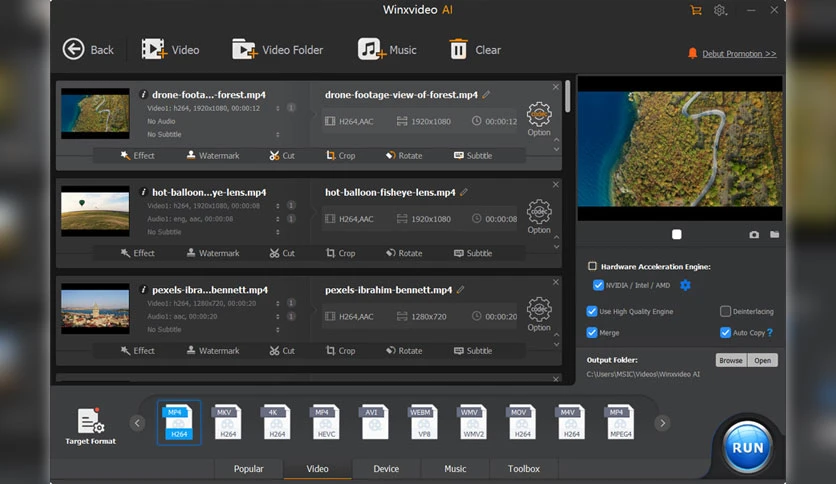Switch to the Popular tab
The width and height of the screenshot is (836, 484).
click(248, 469)
